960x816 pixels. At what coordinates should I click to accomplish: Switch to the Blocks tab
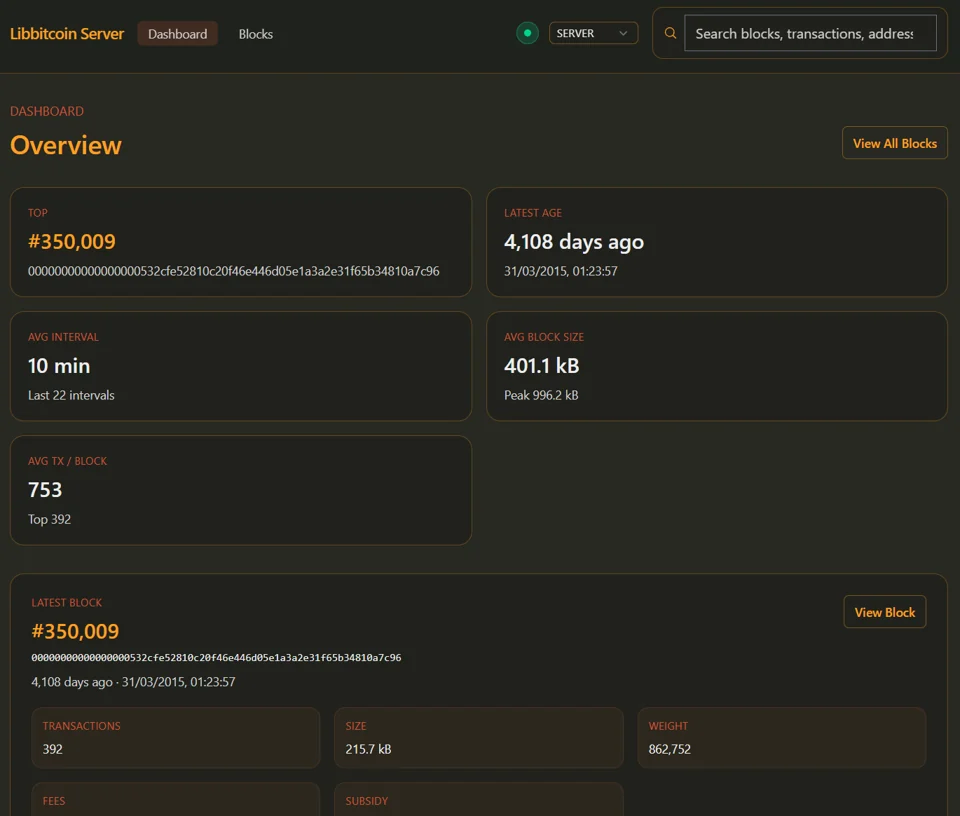coord(256,34)
